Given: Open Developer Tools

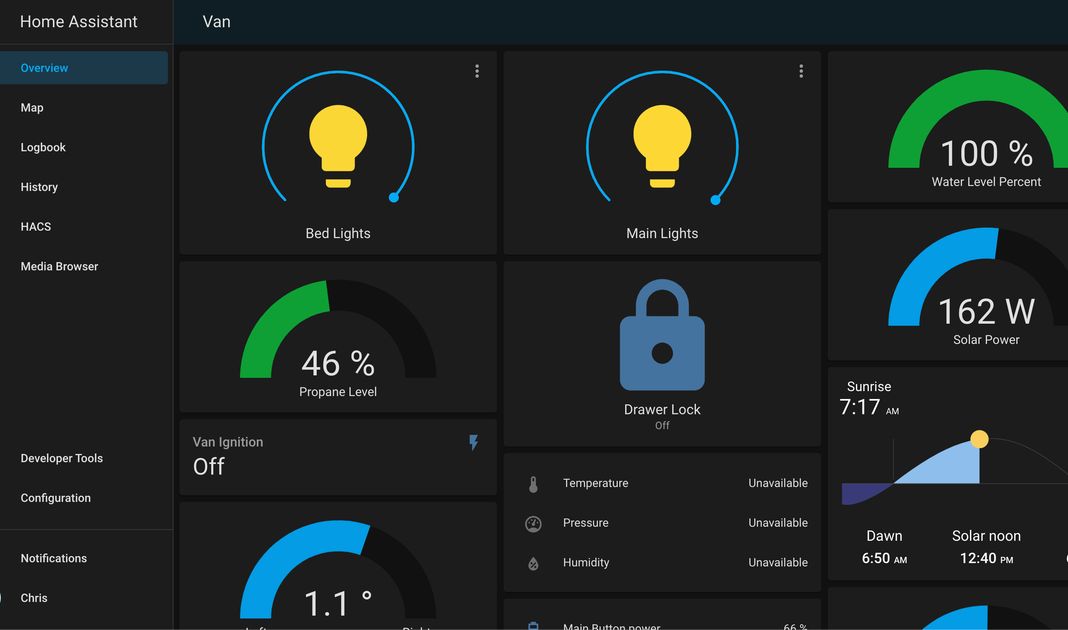Looking at the screenshot, I should [x=62, y=458].
